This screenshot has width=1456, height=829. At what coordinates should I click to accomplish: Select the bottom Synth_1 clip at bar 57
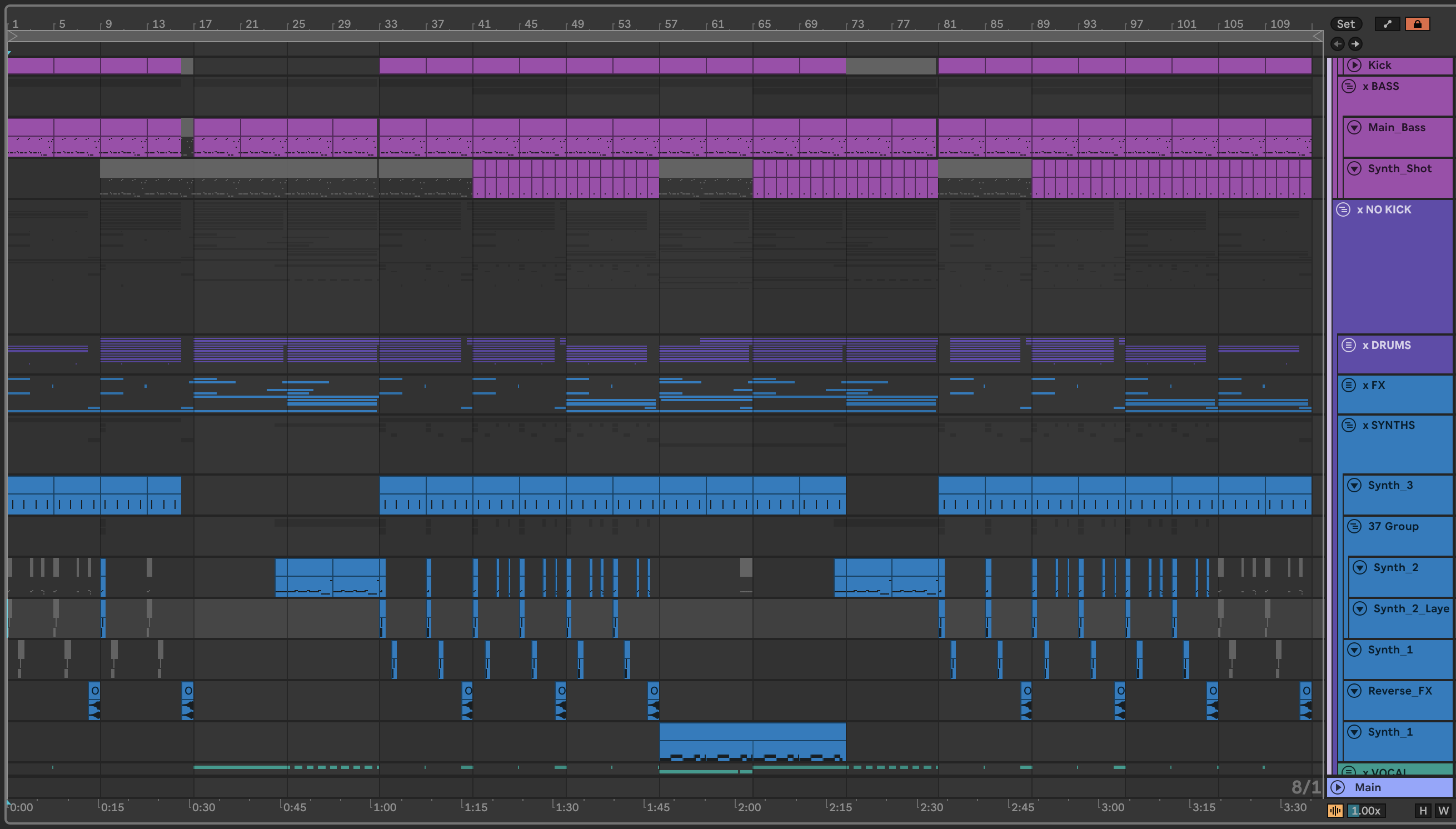(752, 742)
